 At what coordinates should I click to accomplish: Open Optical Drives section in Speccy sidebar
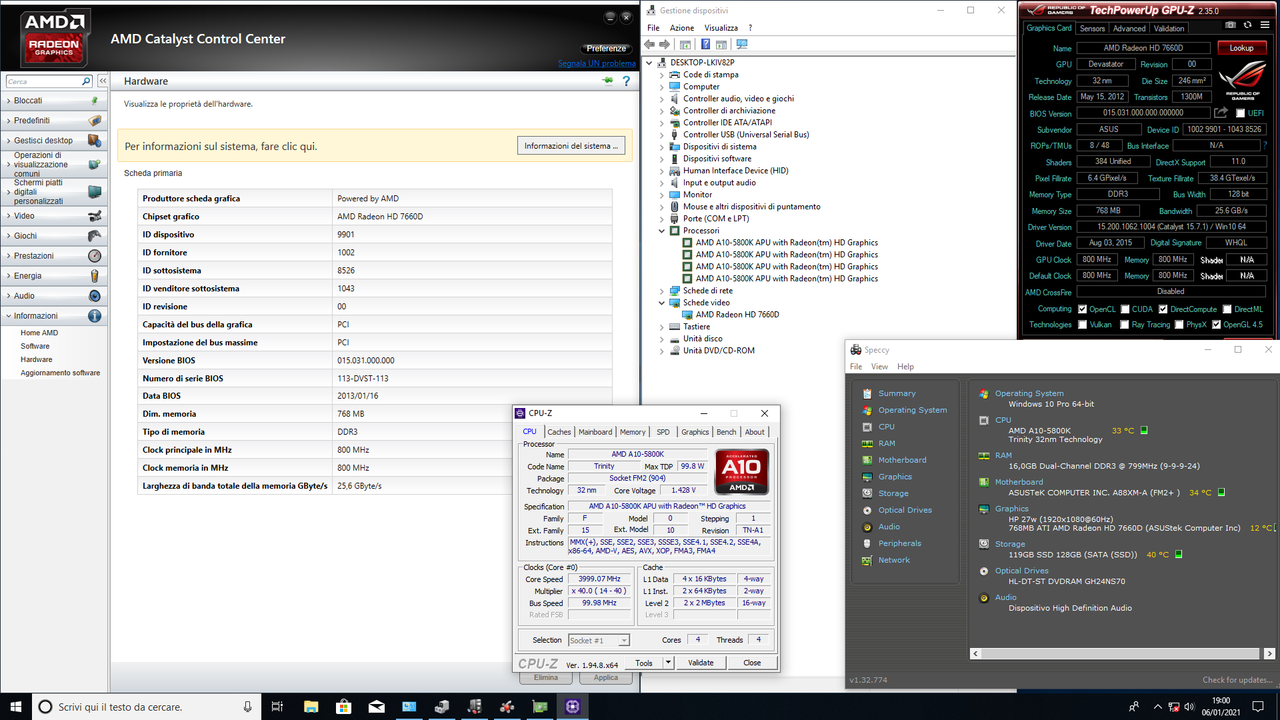(x=905, y=510)
